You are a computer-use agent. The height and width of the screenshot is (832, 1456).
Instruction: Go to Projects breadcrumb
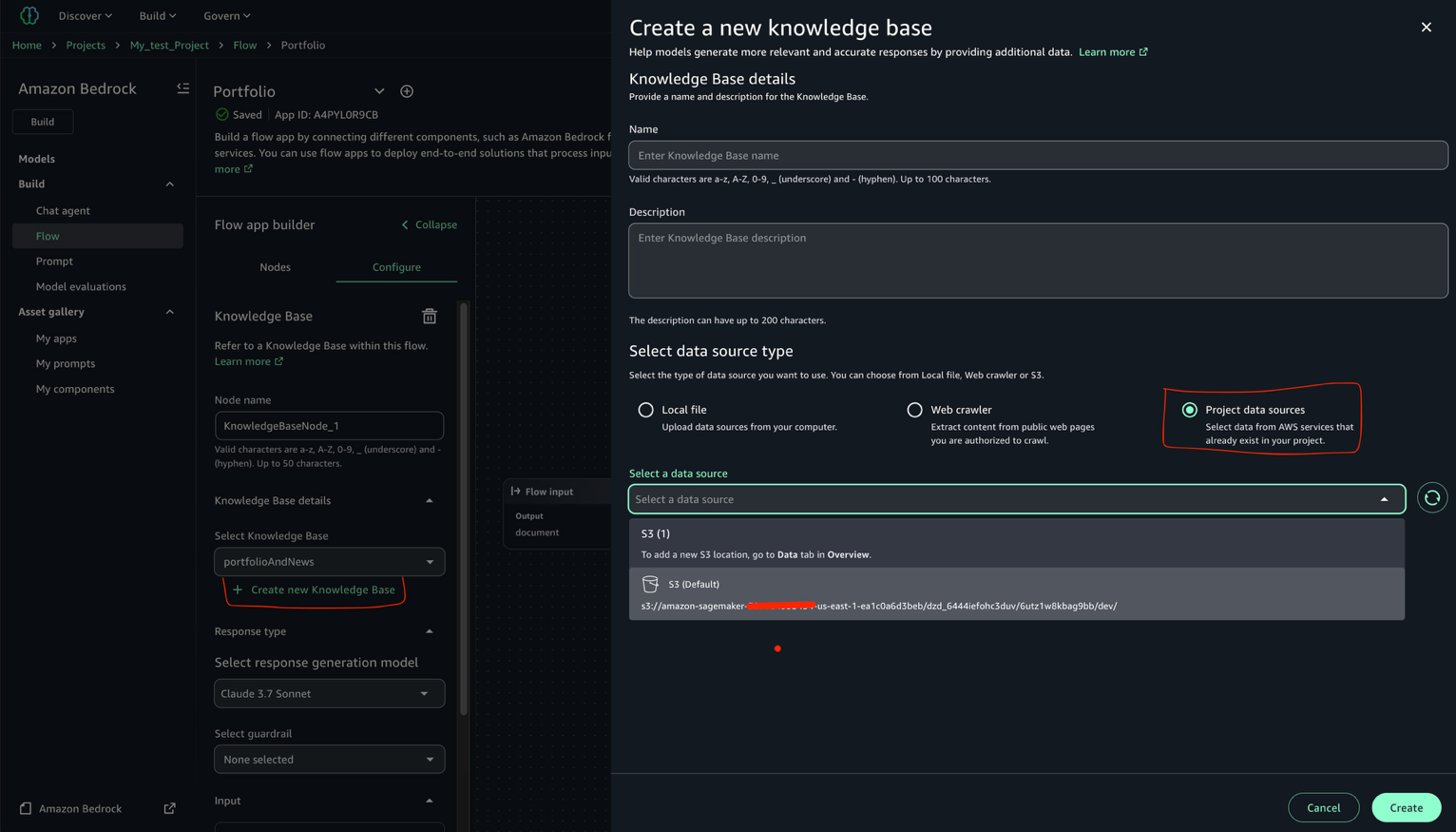click(86, 46)
